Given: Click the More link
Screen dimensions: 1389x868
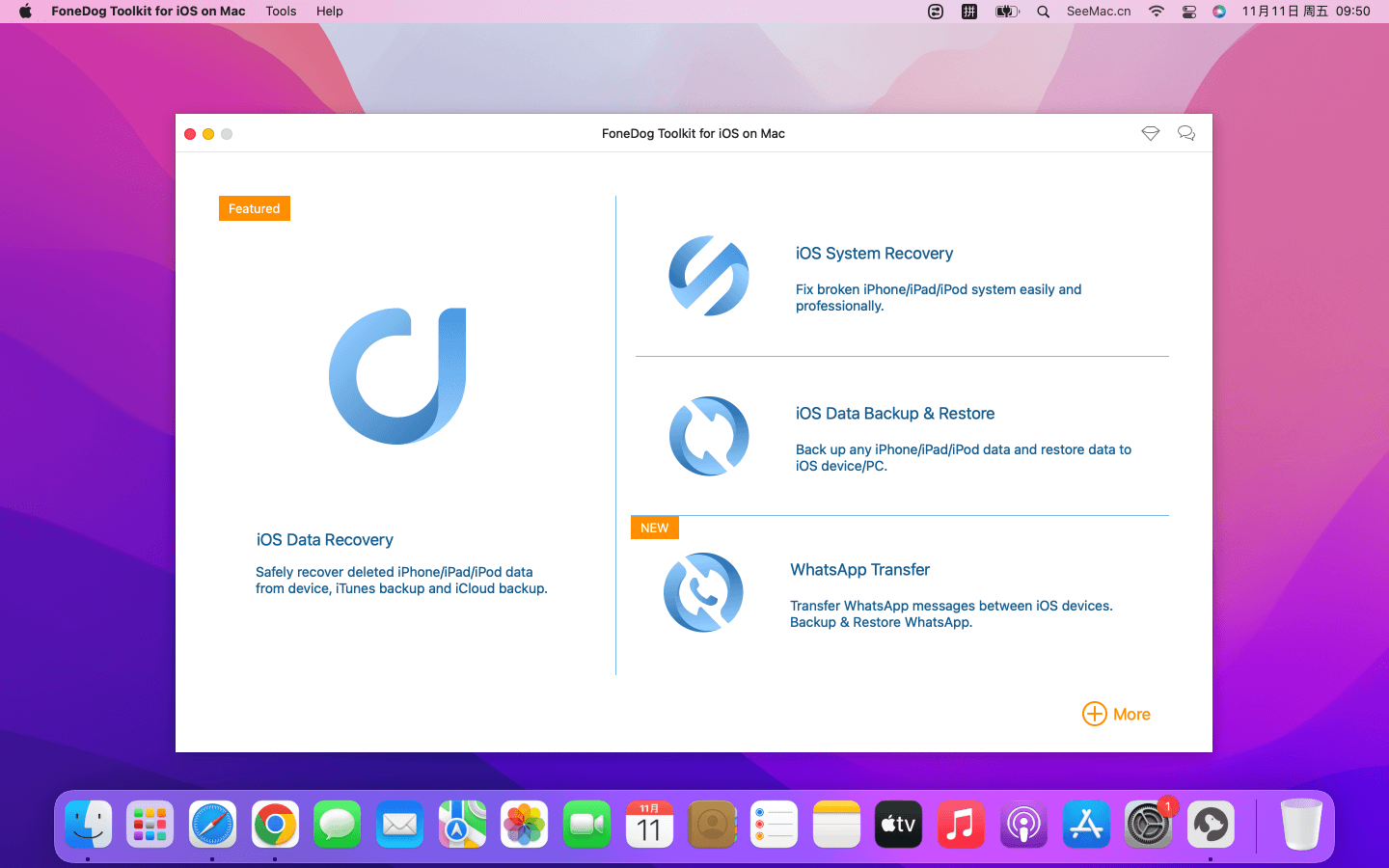Looking at the screenshot, I should pyautogui.click(x=1131, y=715).
